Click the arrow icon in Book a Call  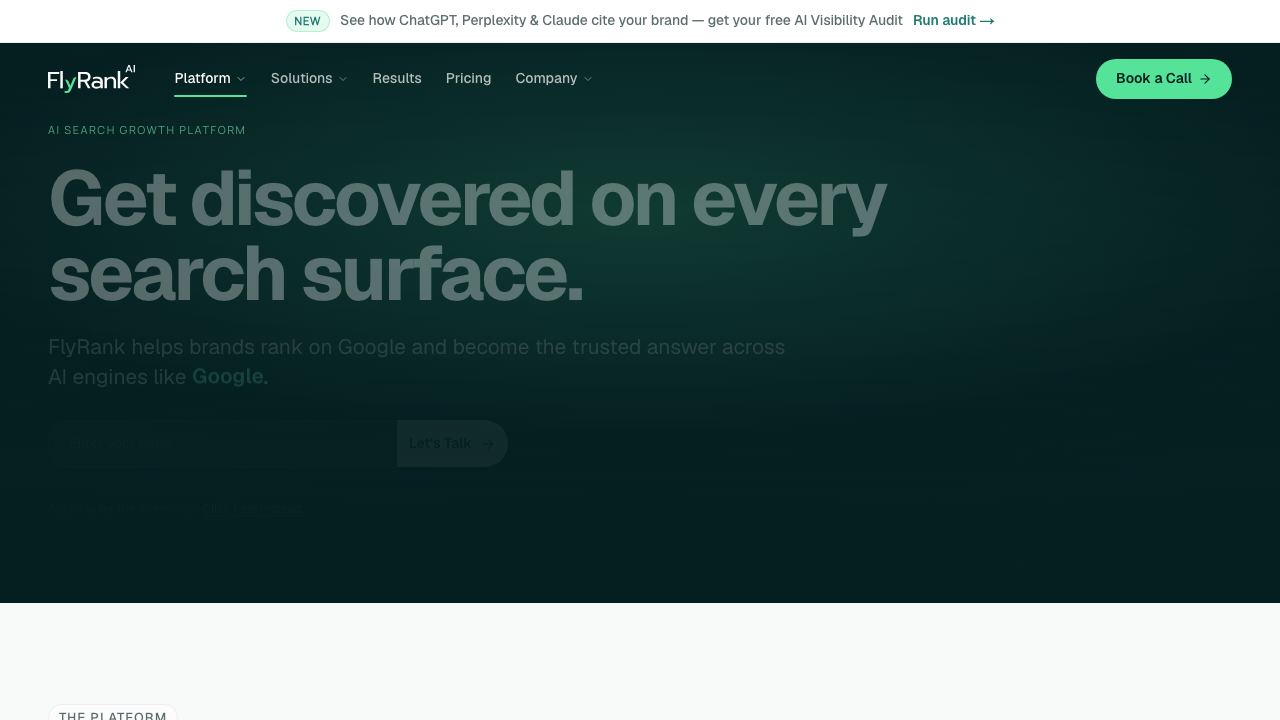coord(1205,79)
